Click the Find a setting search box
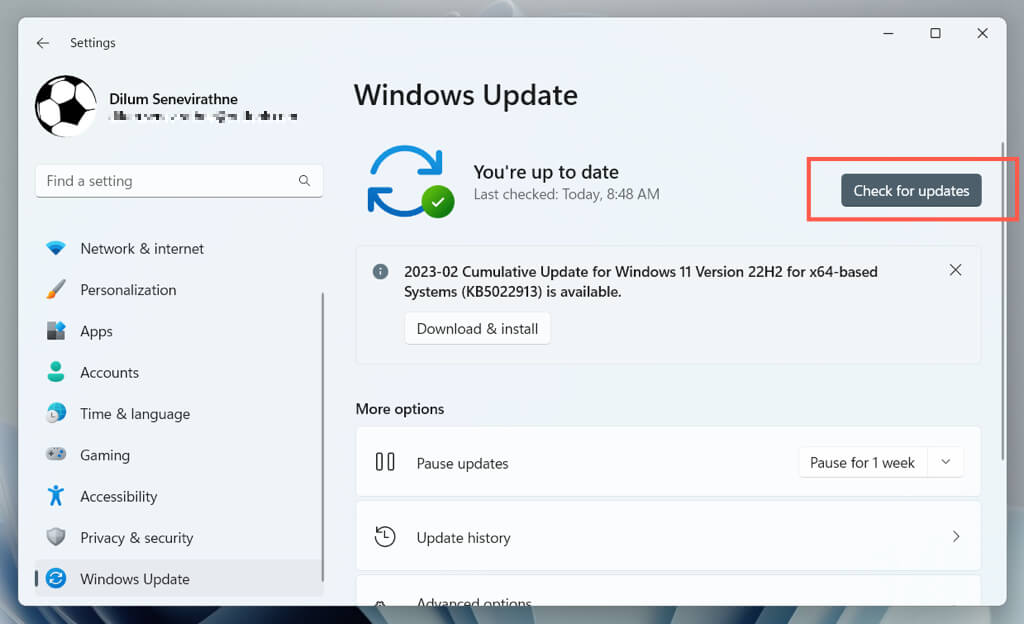Screen dimensions: 1024x624 (179, 181)
